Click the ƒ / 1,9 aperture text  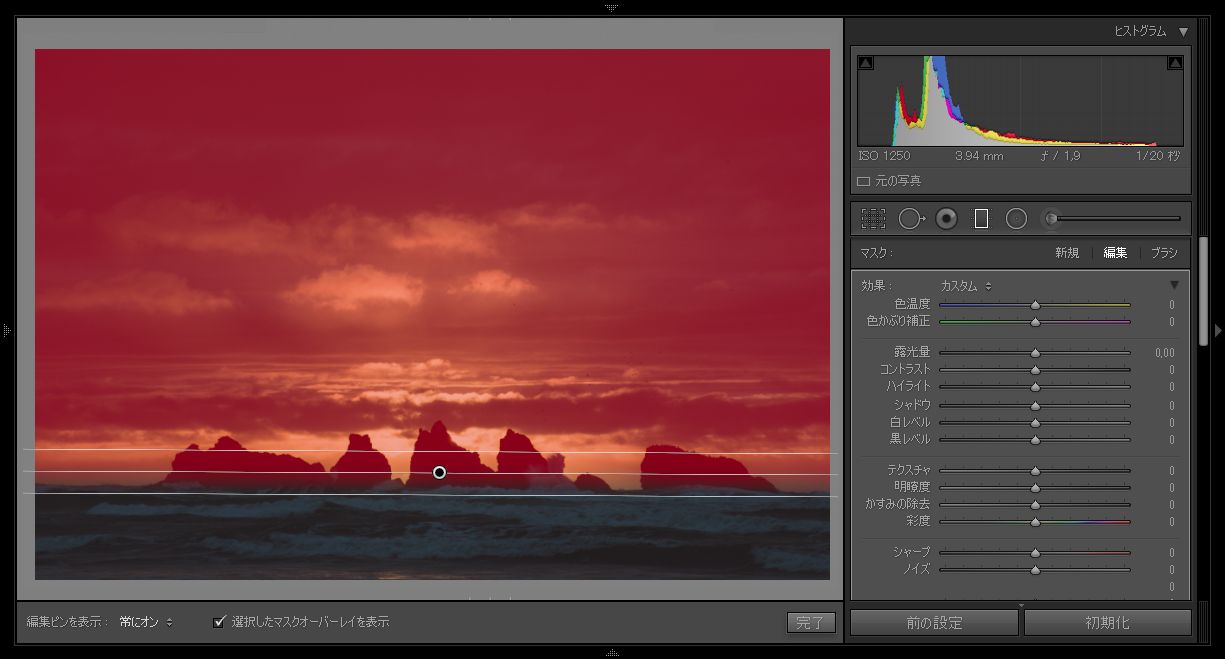(1061, 157)
